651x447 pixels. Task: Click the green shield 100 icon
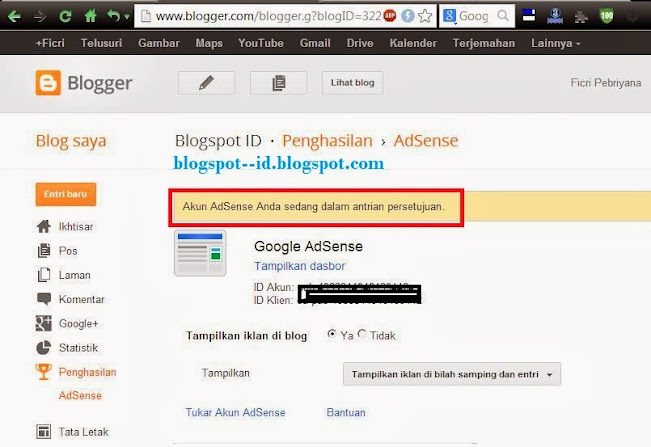click(606, 16)
